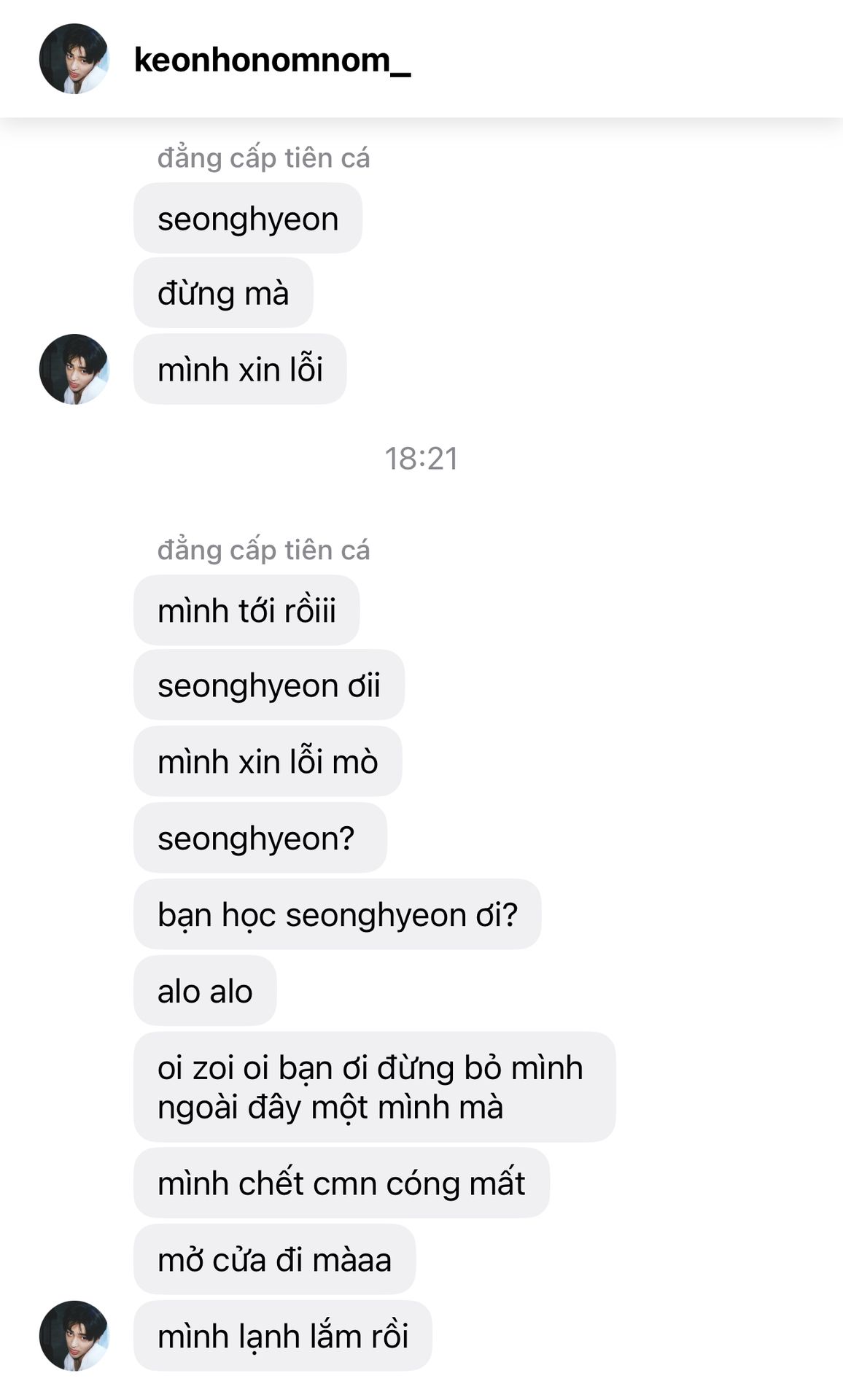Open the header profile picture
Screen dimensions: 843x1400
(x=74, y=59)
